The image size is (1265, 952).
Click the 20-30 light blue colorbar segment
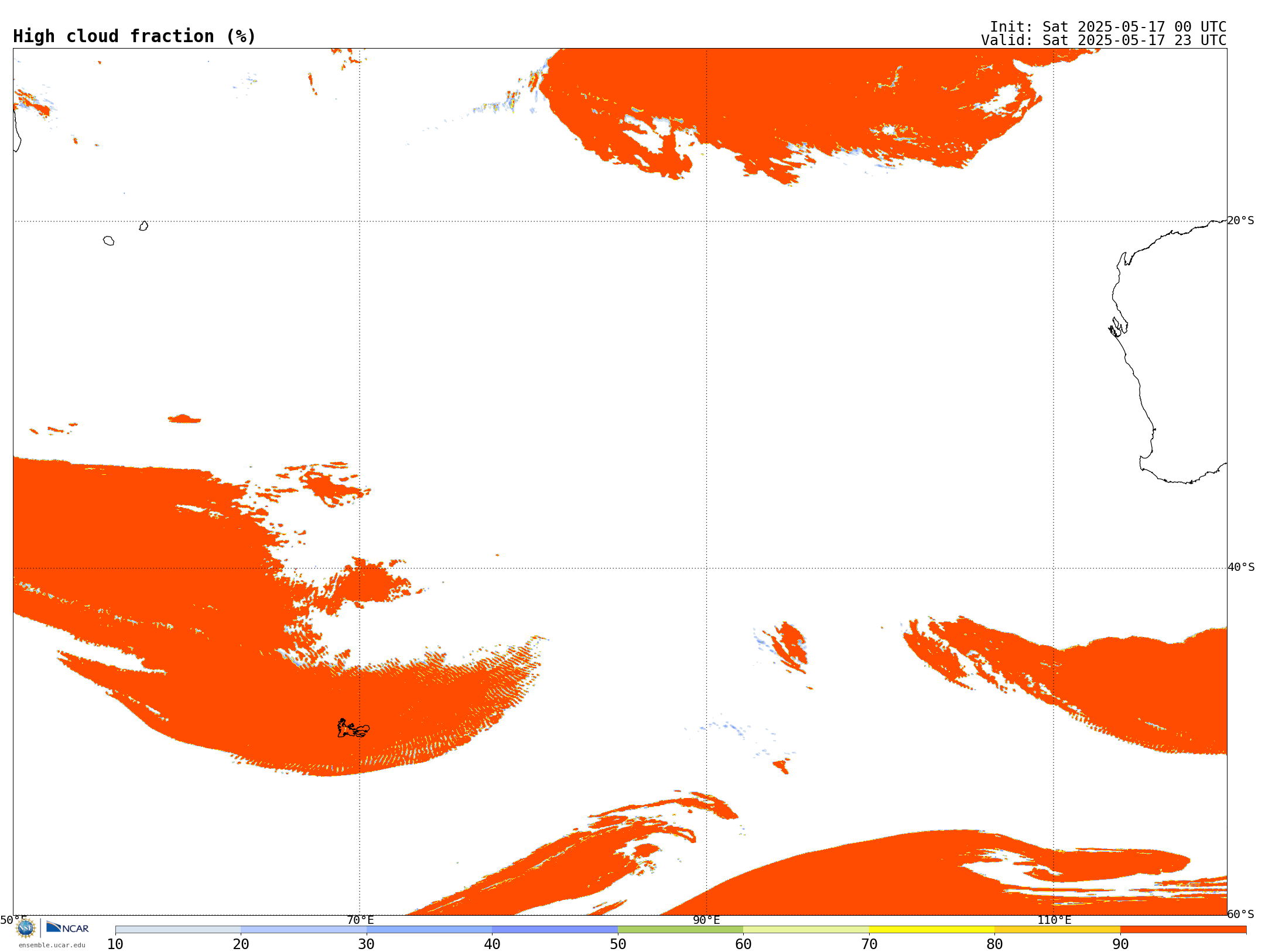[303, 930]
